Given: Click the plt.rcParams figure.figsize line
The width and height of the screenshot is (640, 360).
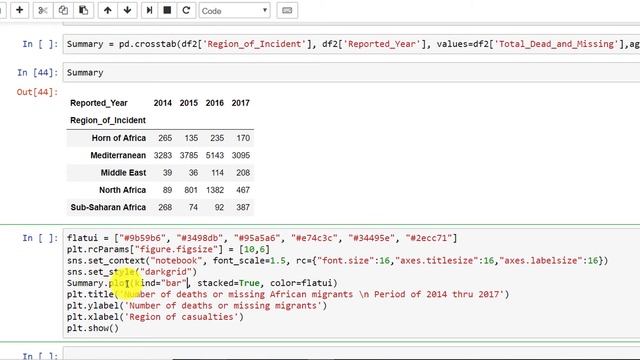Looking at the screenshot, I should [168, 249].
